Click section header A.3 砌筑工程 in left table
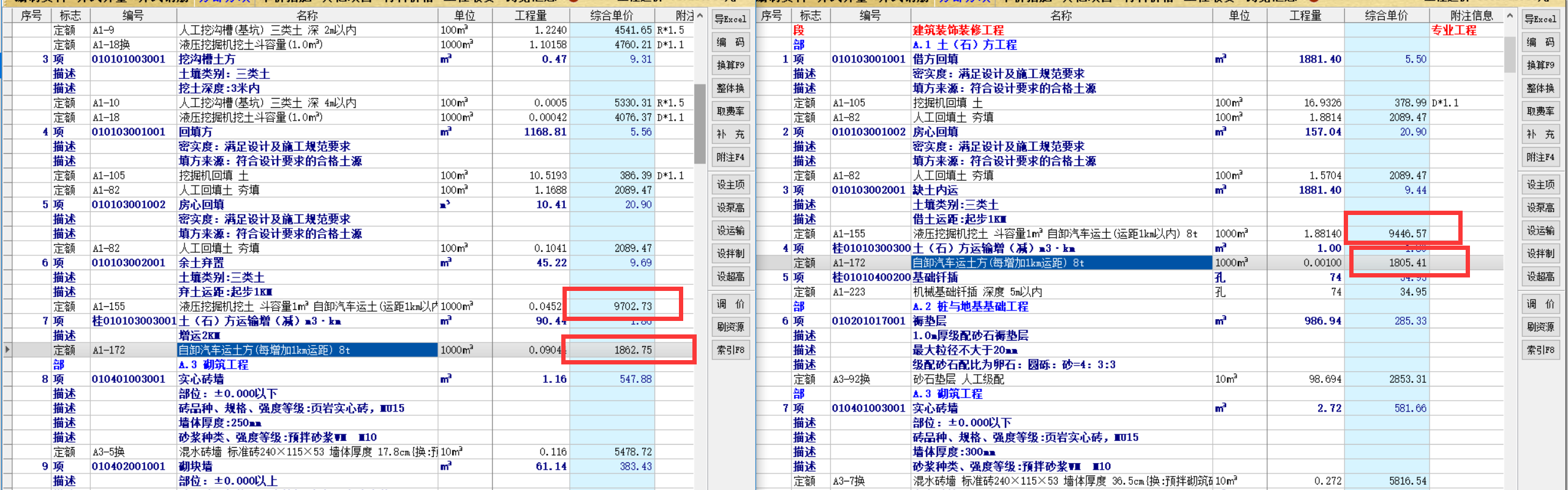The width and height of the screenshot is (1568, 490). click(x=213, y=364)
